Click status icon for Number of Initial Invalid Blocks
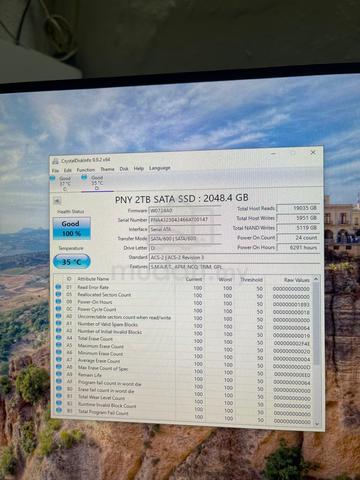360x480 pixels. point(58,331)
